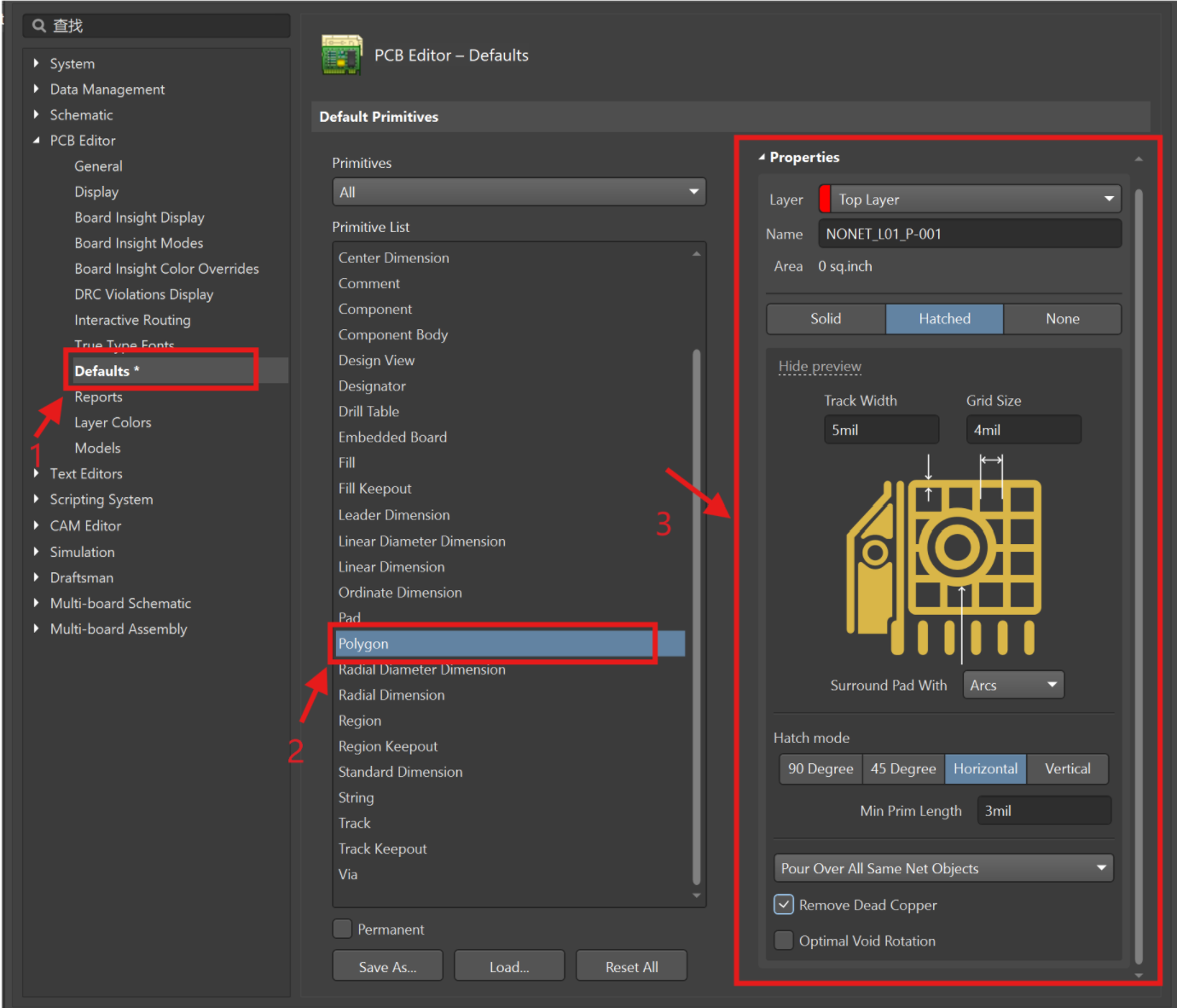Click the magnifier icon in the search box
This screenshot has height=1008, width=1177.
click(x=39, y=25)
